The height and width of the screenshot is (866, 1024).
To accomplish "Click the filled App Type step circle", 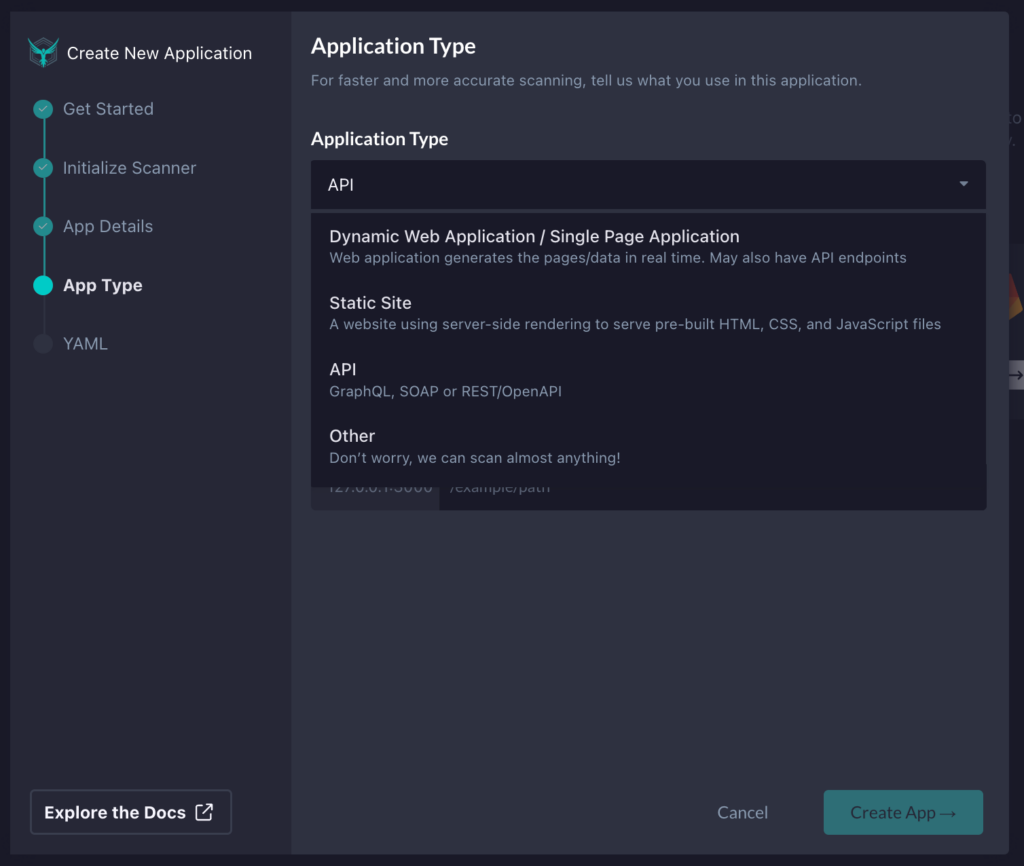I will [42, 285].
